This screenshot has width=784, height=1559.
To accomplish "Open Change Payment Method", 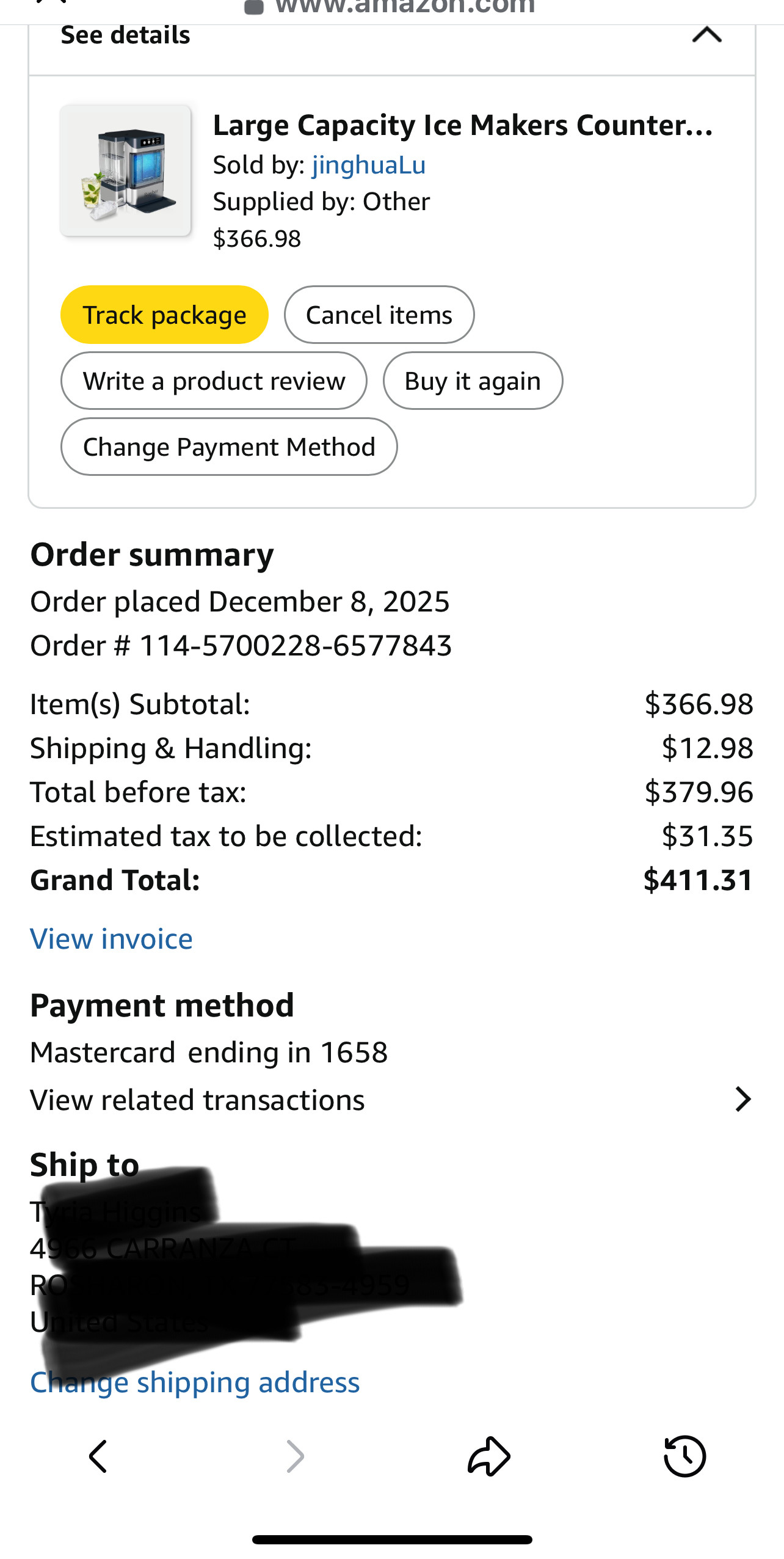I will tap(229, 447).
